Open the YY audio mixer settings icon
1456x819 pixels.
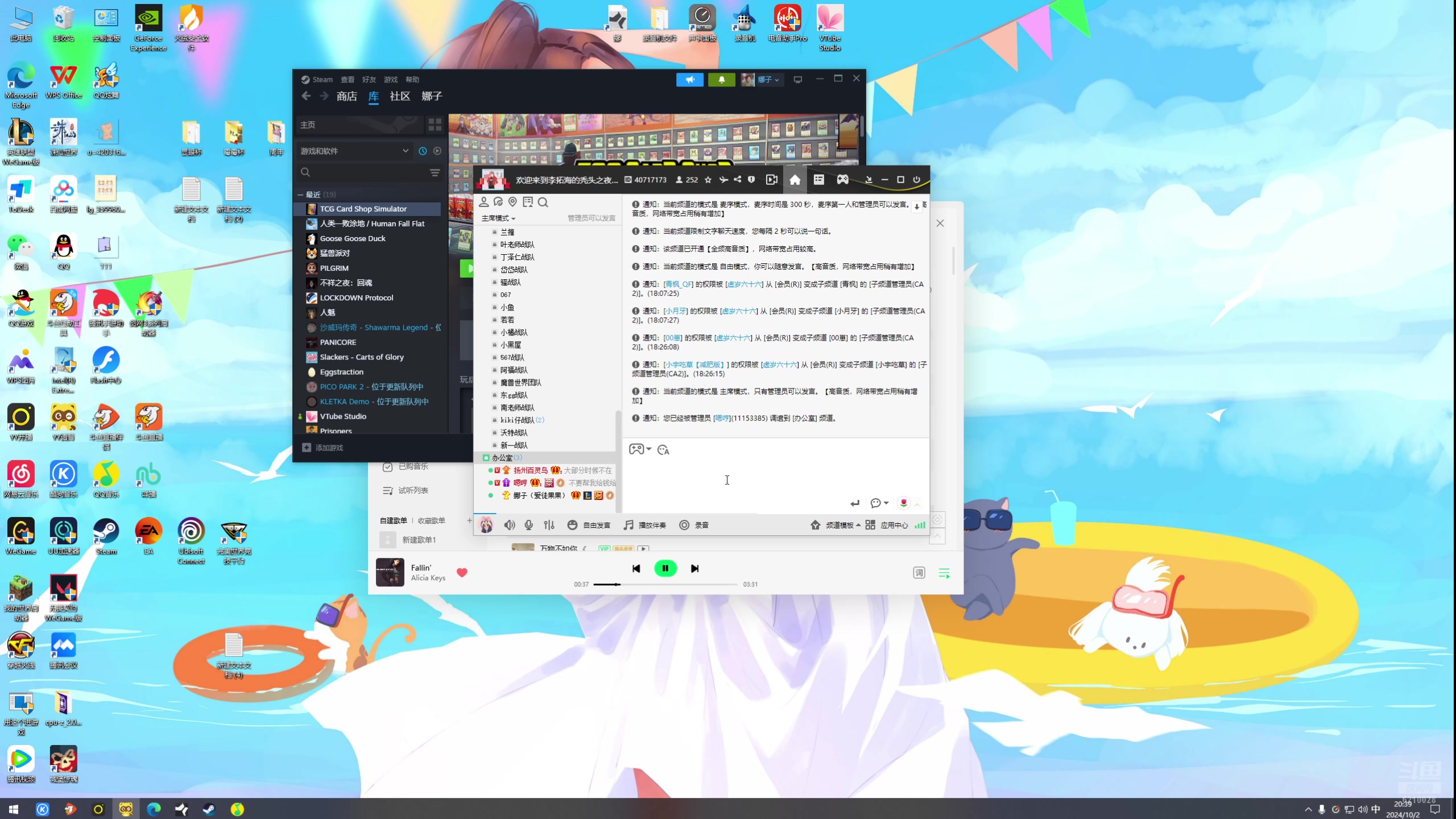click(549, 525)
